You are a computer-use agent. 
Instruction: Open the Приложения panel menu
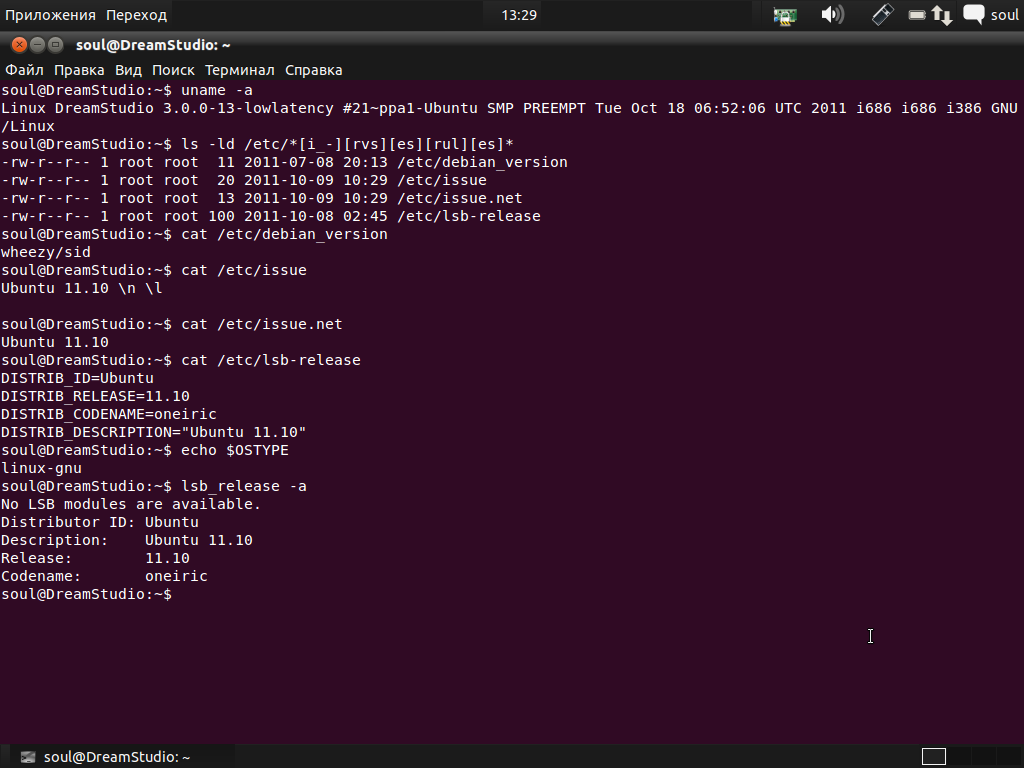[50, 15]
